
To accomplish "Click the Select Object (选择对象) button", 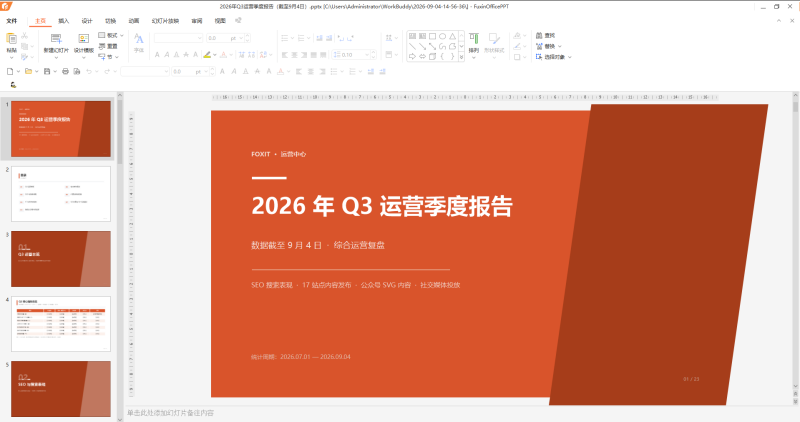I will pyautogui.click(x=551, y=57).
